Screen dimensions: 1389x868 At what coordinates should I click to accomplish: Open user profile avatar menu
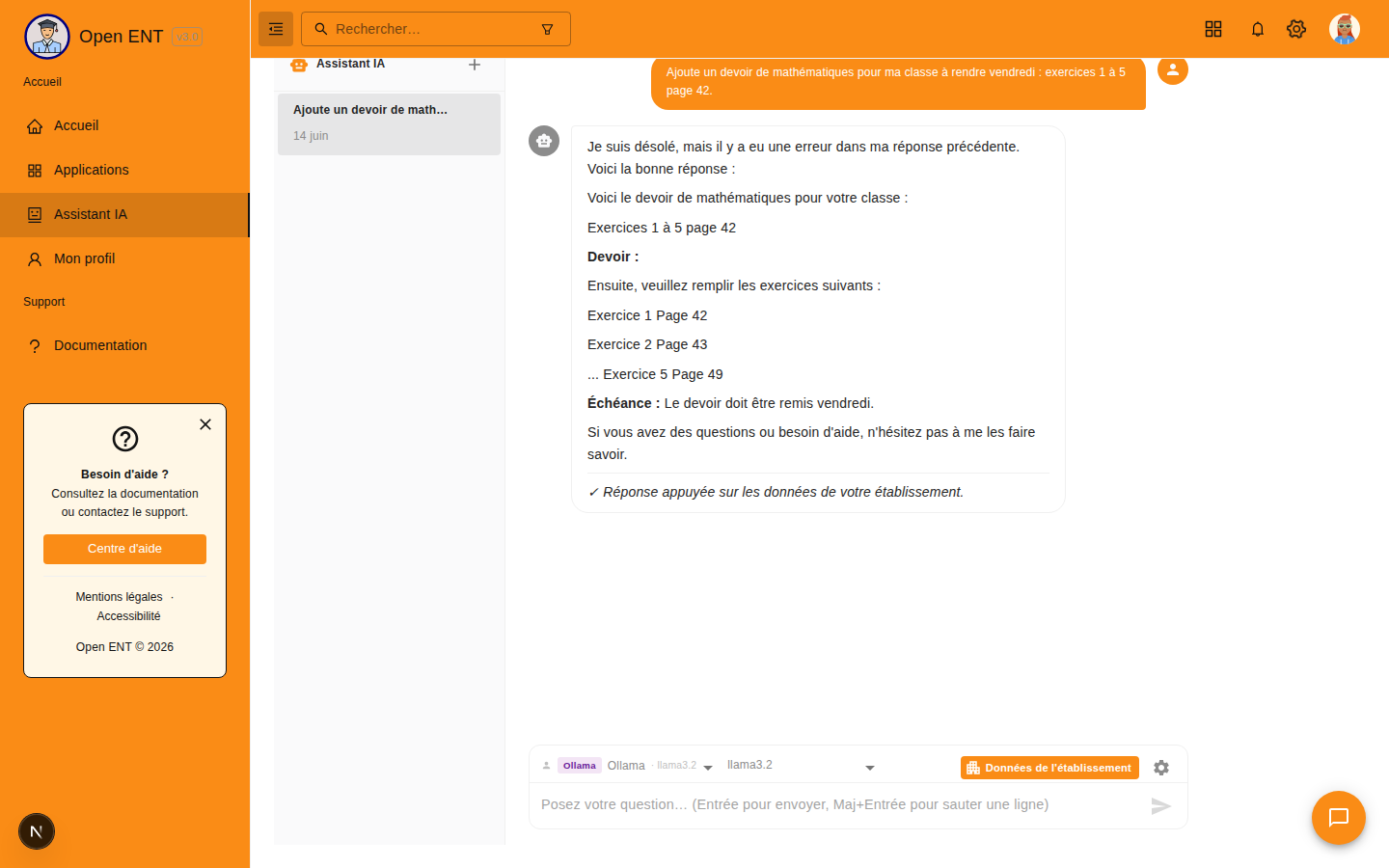coord(1345,29)
